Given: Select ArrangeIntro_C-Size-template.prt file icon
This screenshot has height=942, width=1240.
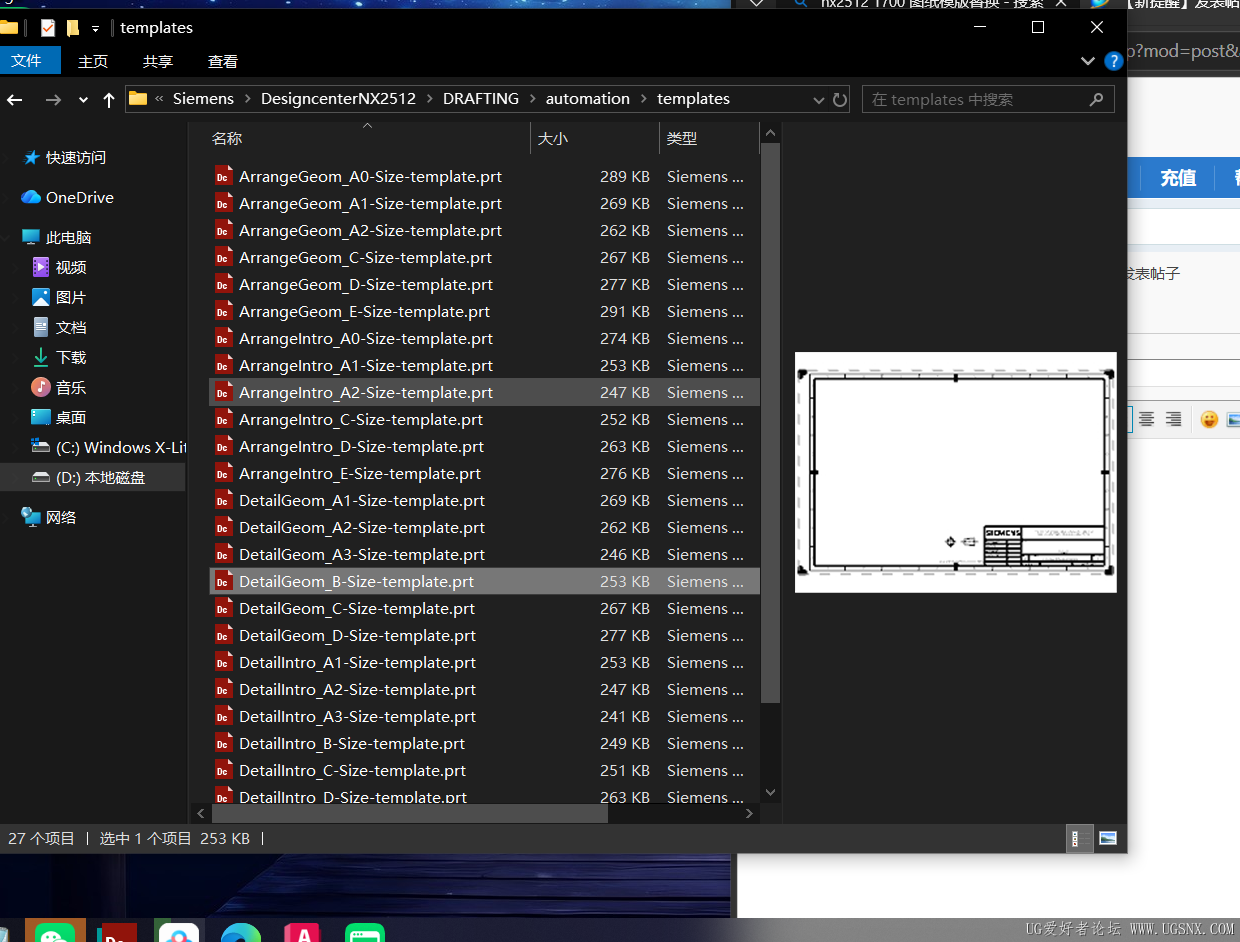Looking at the screenshot, I should click(223, 419).
